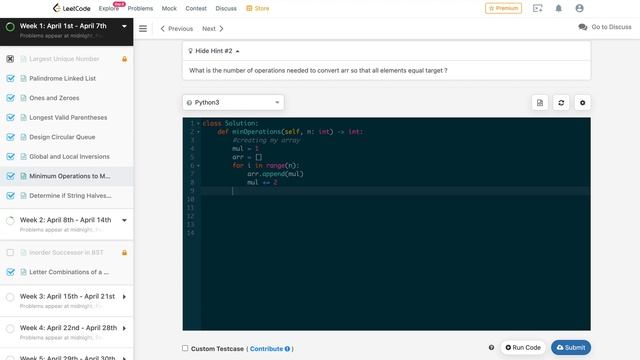
Task: Open the user profile avatar
Action: point(579,8)
